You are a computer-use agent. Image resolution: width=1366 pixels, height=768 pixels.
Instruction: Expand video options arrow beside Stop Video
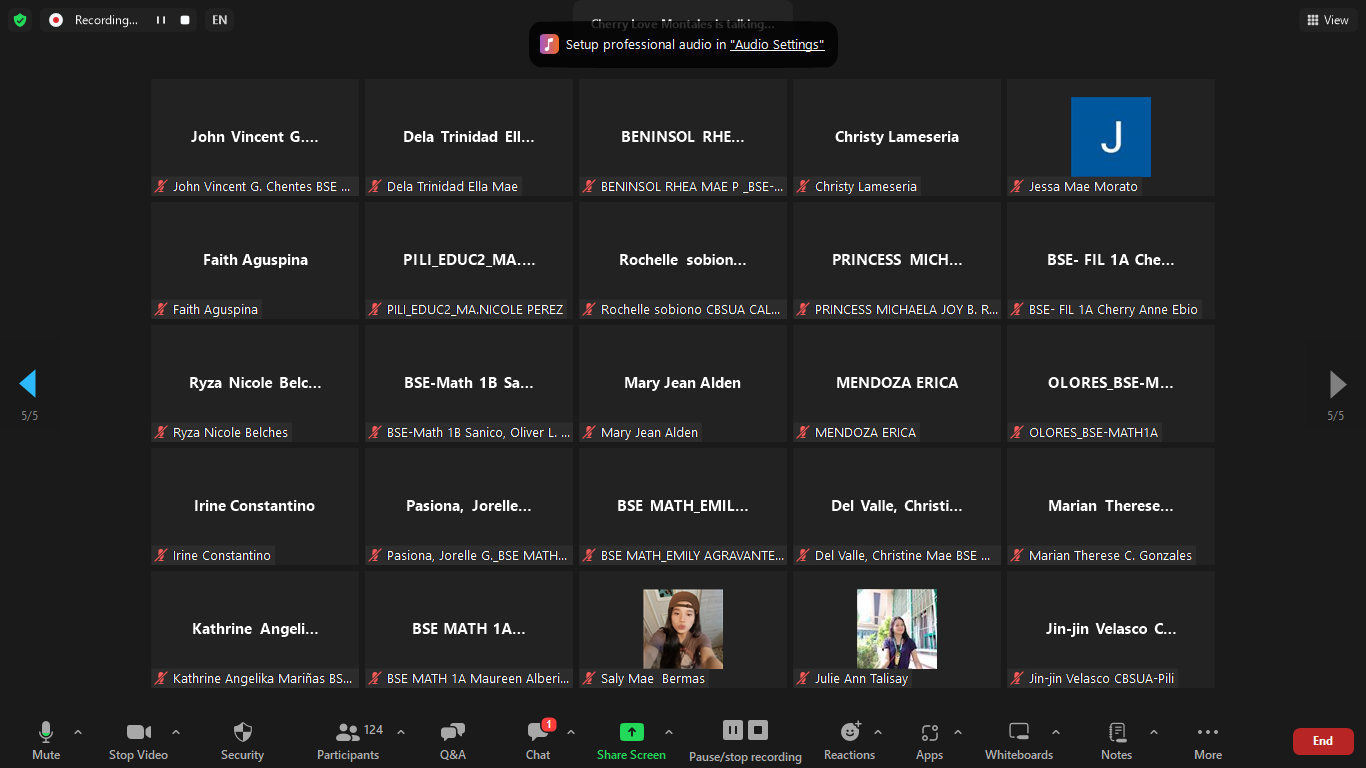click(176, 732)
